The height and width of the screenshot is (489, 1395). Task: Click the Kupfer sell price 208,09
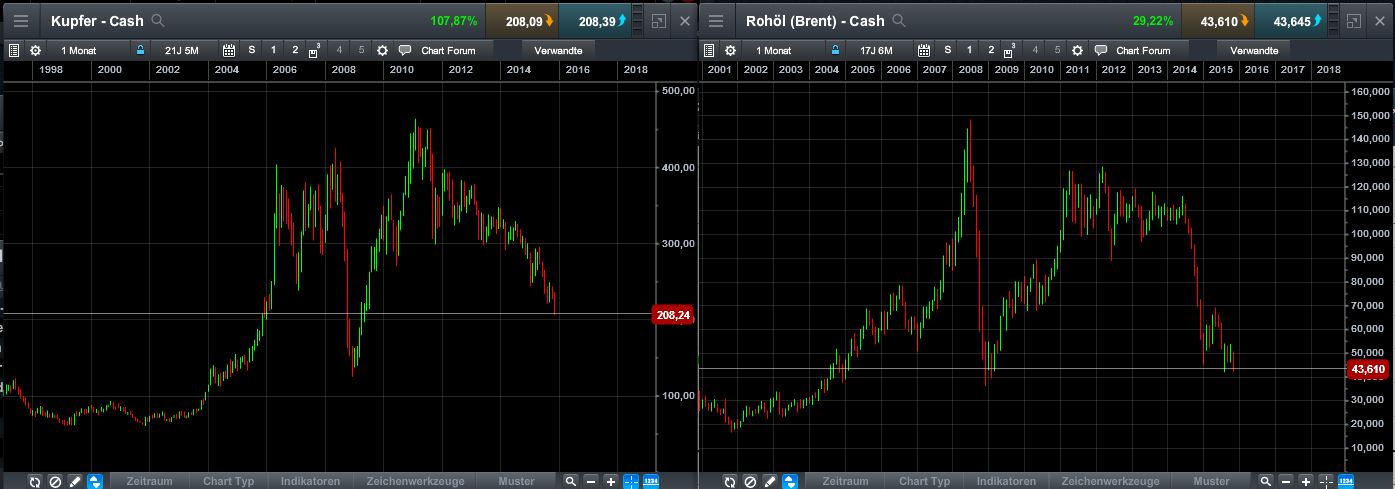[x=524, y=20]
